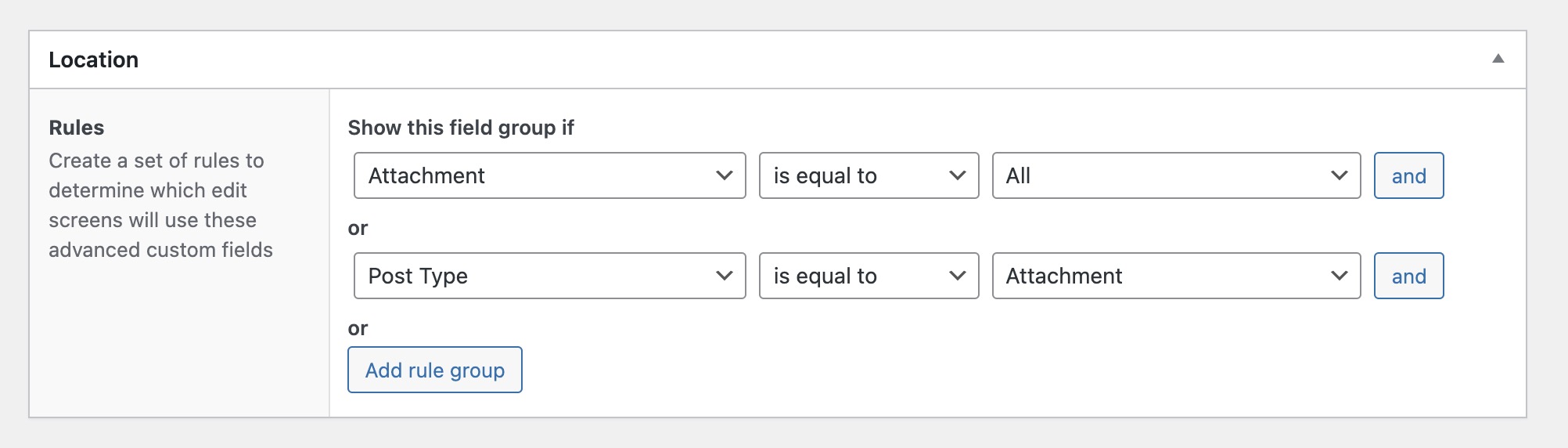1568x448 pixels.
Task: Click the "and" button in the Post Type rule
Action: 1408,276
